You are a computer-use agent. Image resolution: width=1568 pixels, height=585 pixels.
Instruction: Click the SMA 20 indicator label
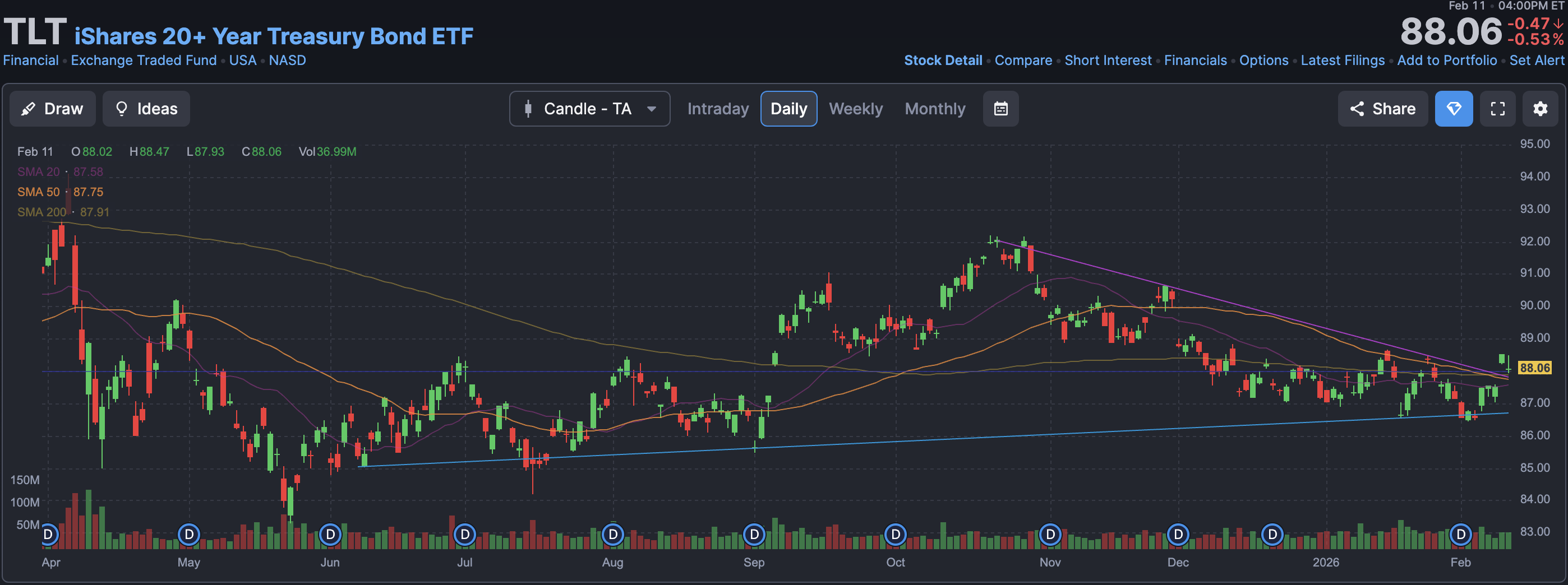(x=38, y=172)
